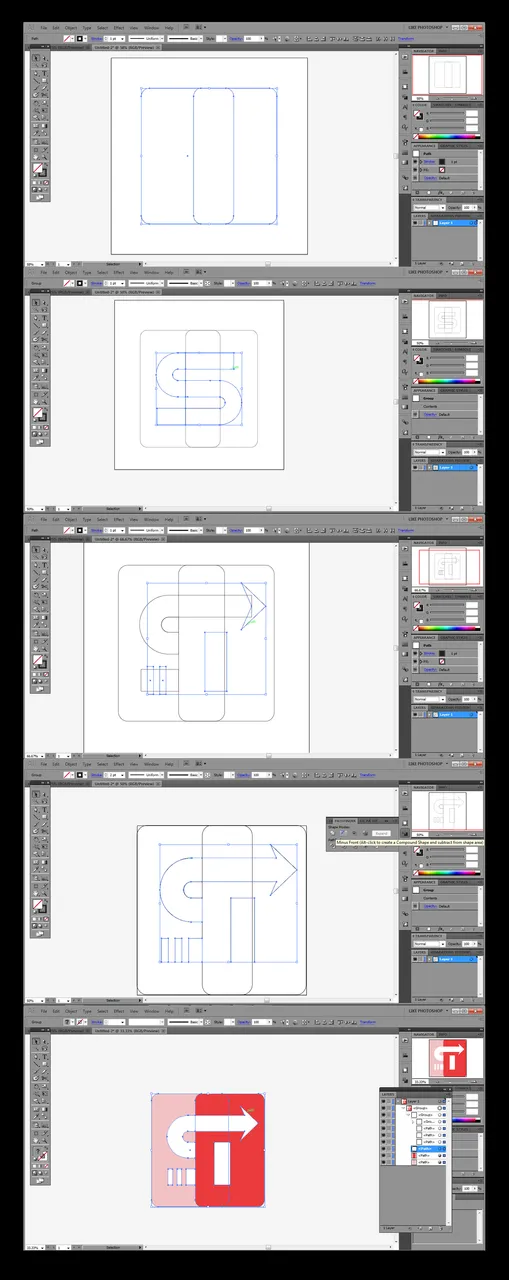This screenshot has width=509, height=1280.
Task: Open Edit menu in the rounded-rectangles window
Action: (56, 28)
